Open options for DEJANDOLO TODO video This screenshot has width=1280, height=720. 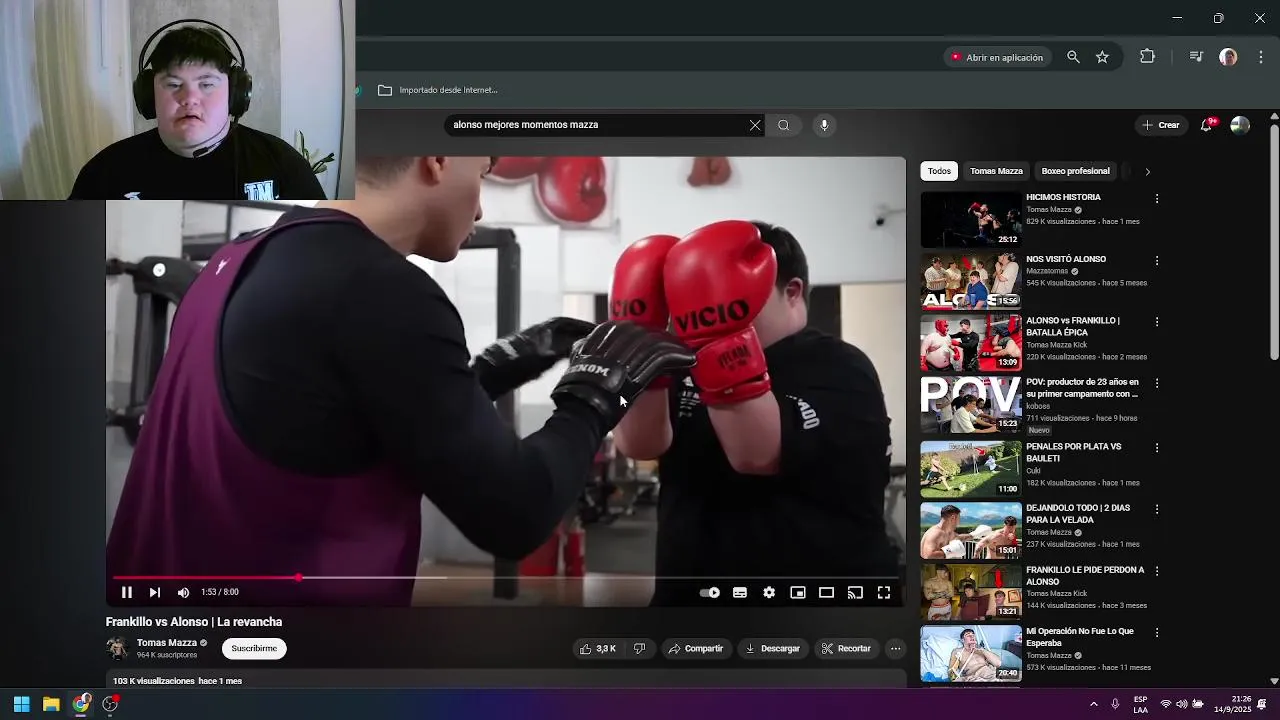pos(1157,509)
